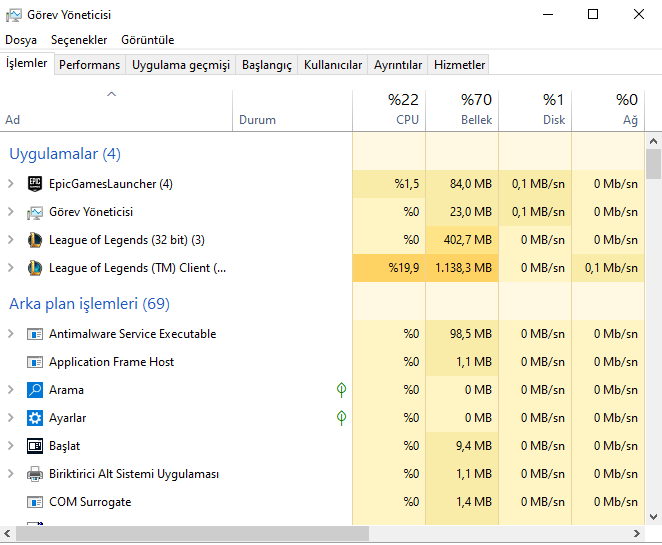This screenshot has height=545, width=662.
Task: Expand the EpicGamesLauncher process group
Action: click(x=11, y=184)
